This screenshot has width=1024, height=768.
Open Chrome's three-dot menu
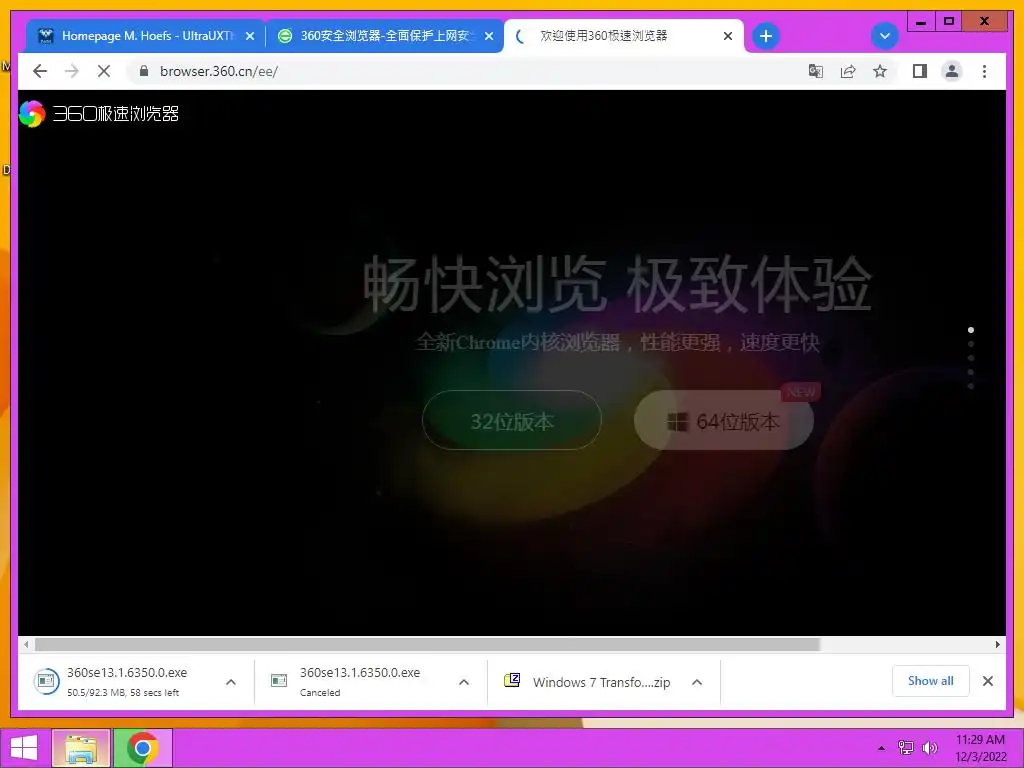(984, 71)
